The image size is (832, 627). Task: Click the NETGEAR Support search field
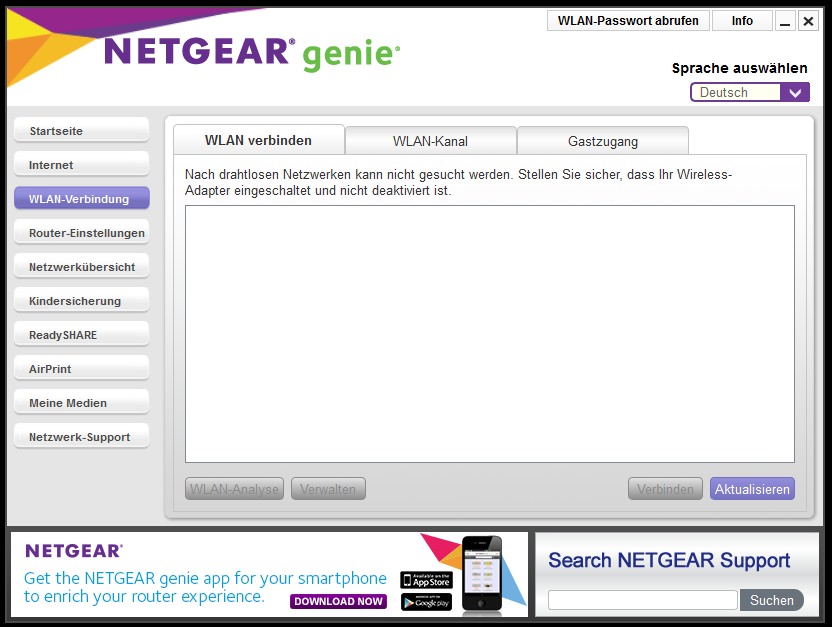643,600
